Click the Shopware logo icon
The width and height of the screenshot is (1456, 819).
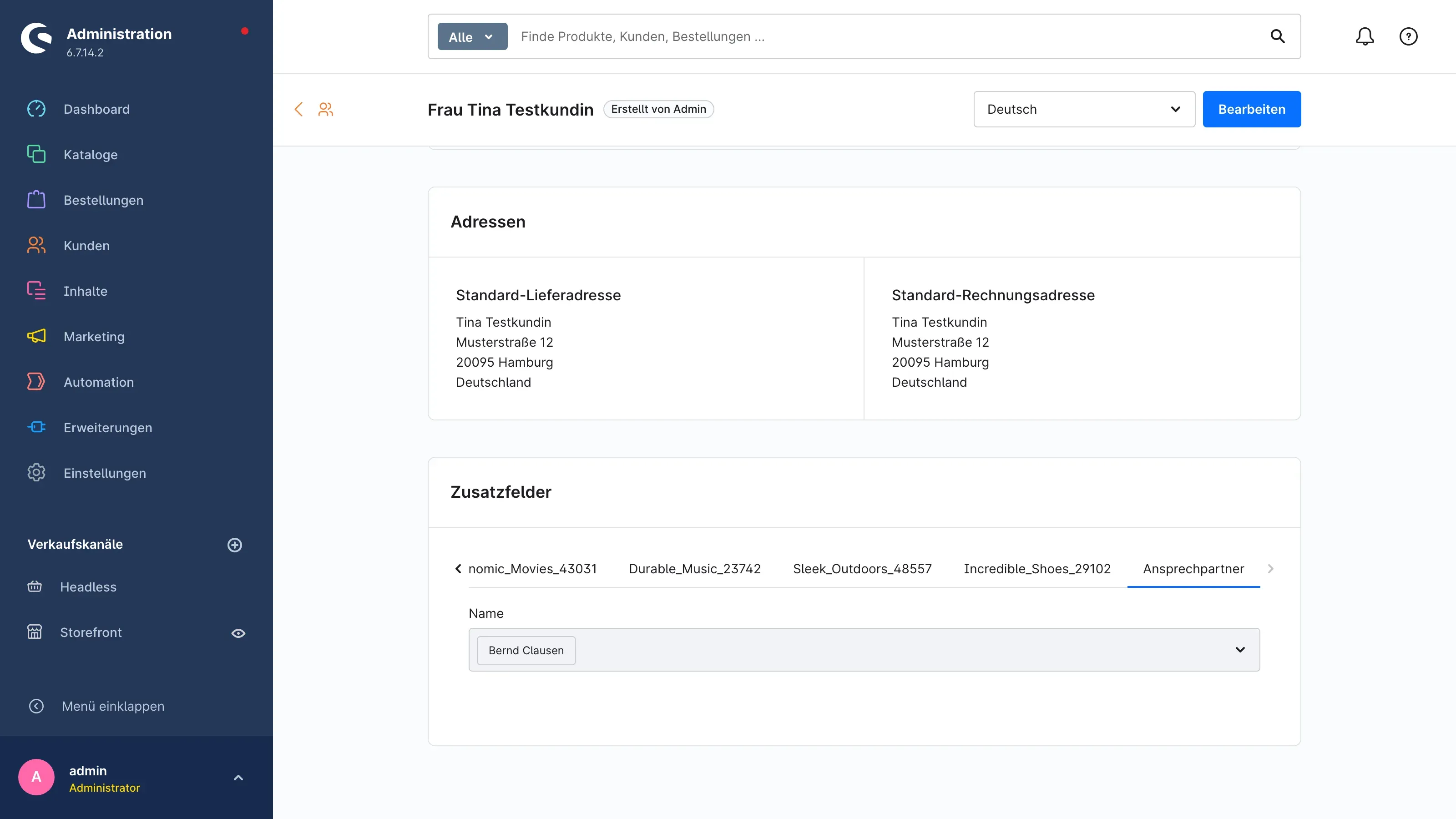(37, 38)
